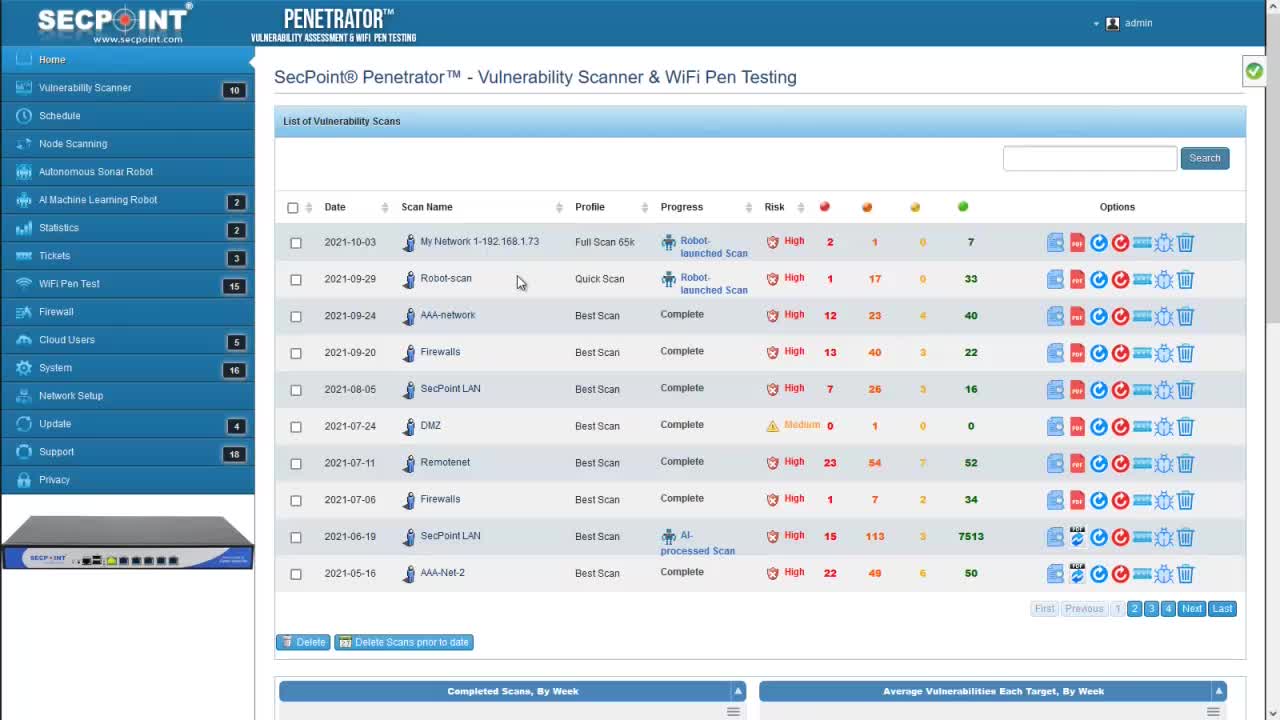Click WiFi Pen Test sidebar icon
Screen dimensions: 1280x720
pyautogui.click(x=23, y=284)
